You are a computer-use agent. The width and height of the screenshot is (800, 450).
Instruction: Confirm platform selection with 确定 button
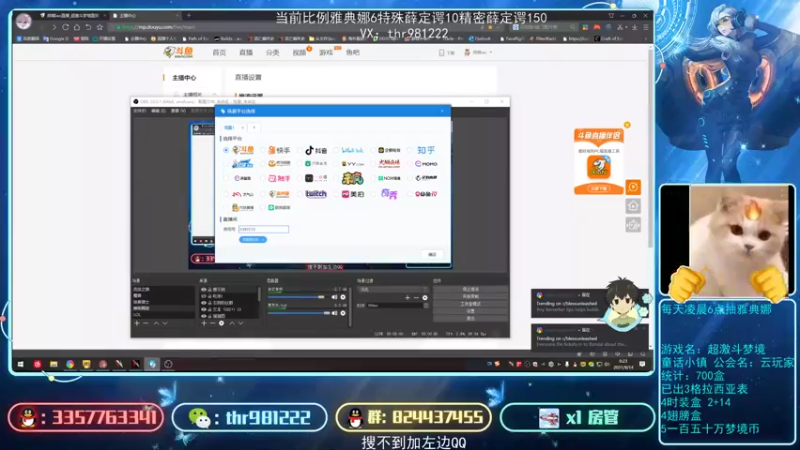432,254
